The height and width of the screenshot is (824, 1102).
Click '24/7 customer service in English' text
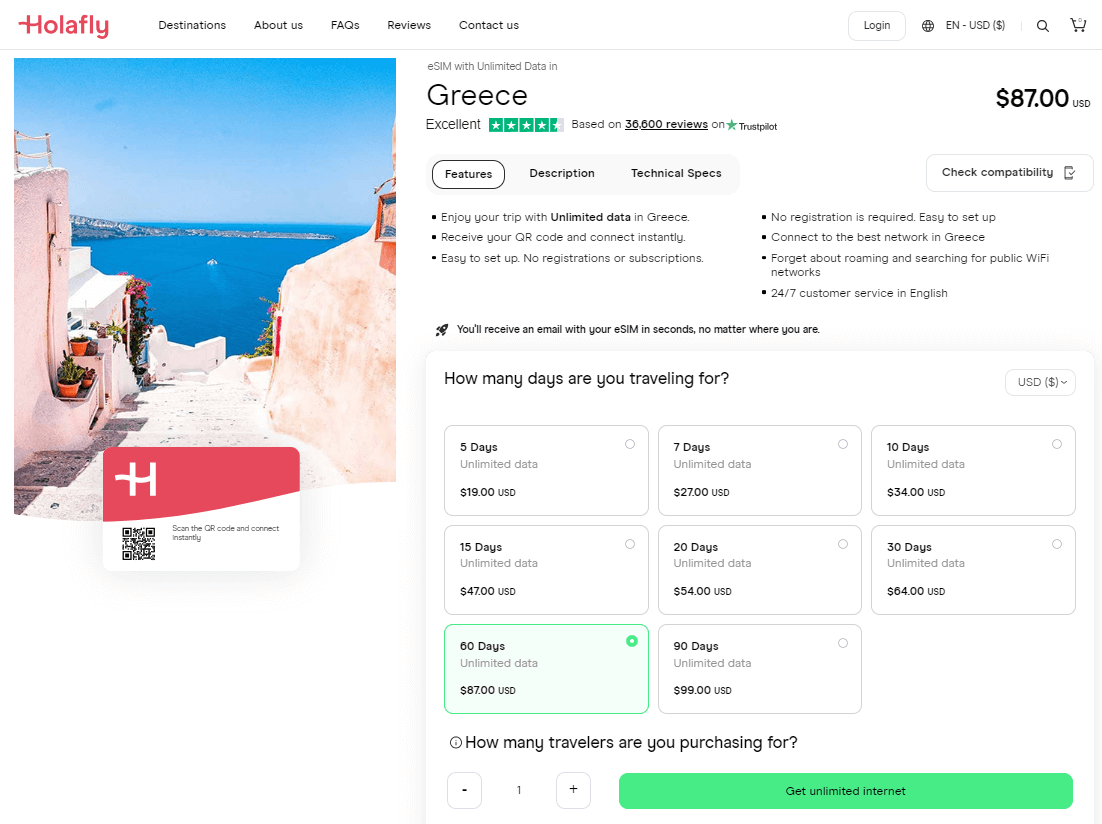(x=859, y=293)
